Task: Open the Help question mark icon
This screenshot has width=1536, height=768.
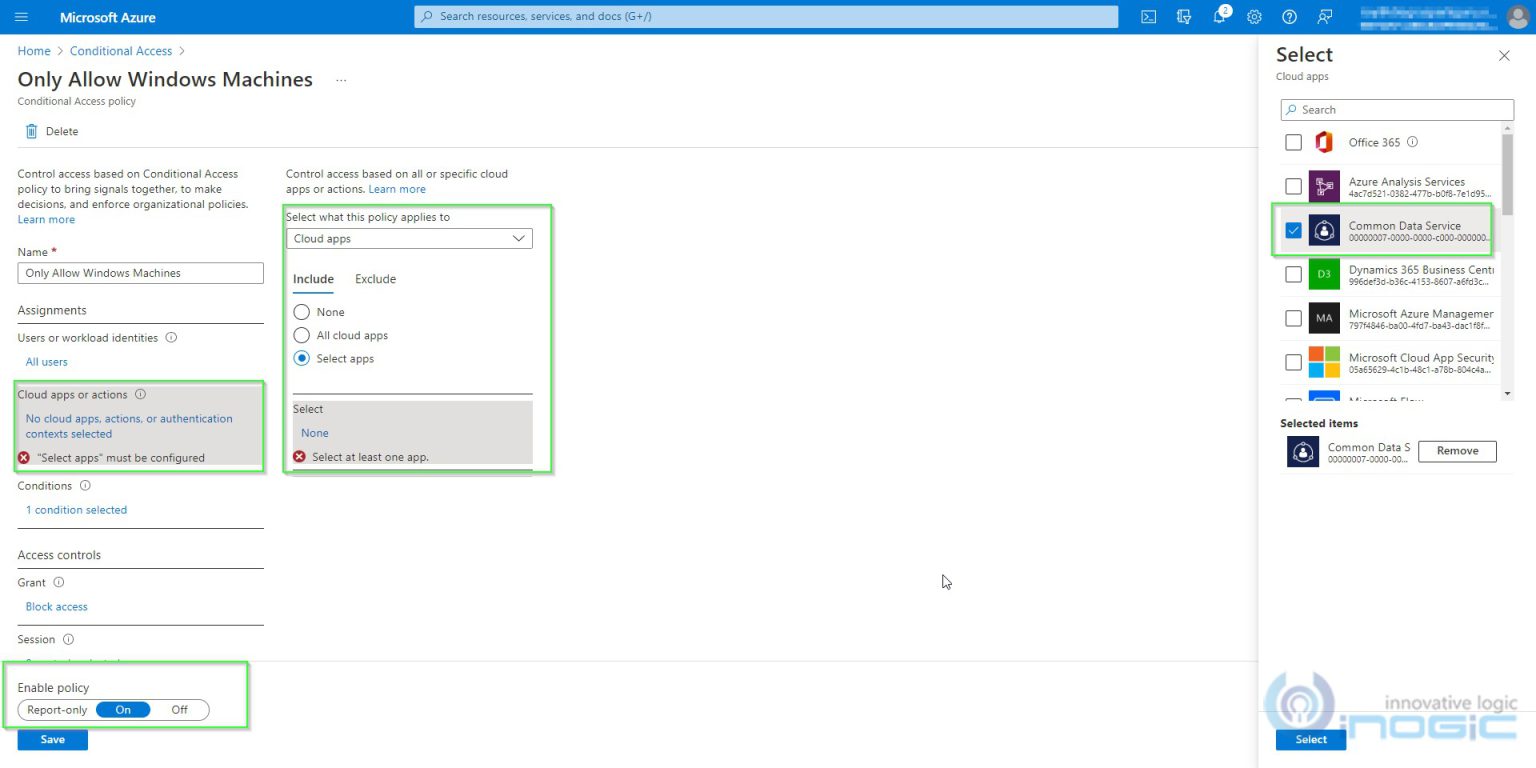Action: (x=1289, y=16)
